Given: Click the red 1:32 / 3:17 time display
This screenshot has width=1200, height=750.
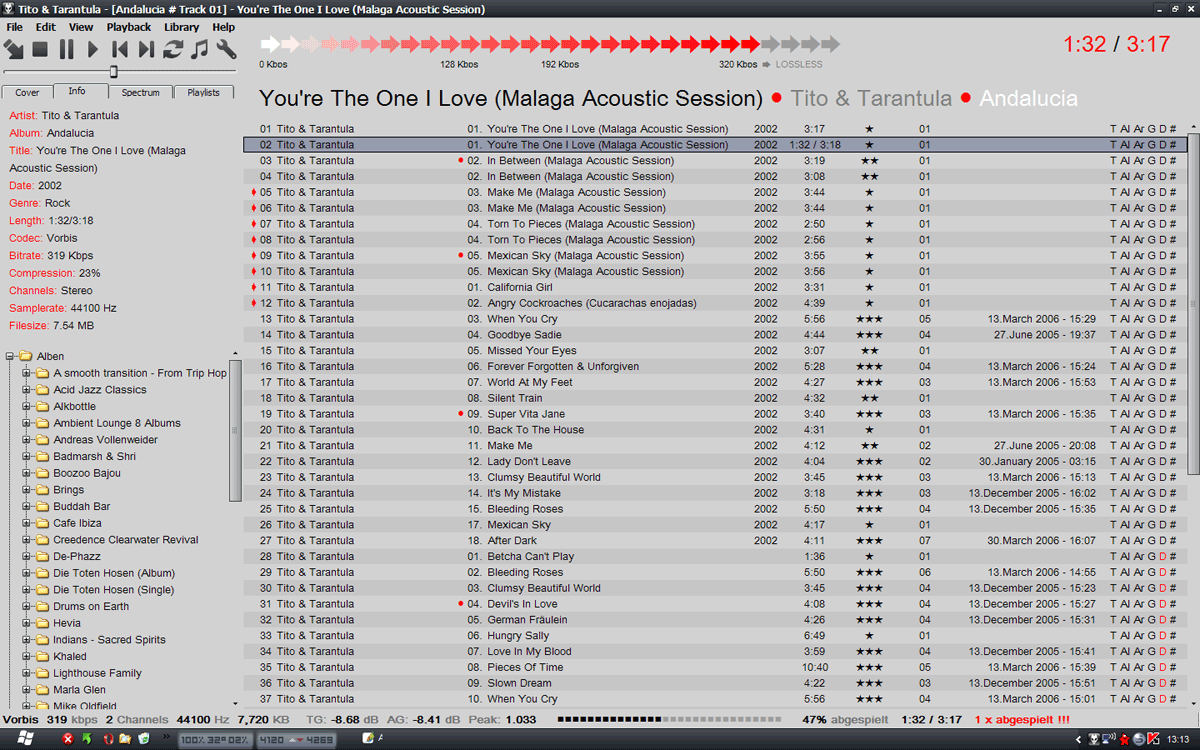Looking at the screenshot, I should tap(1116, 45).
